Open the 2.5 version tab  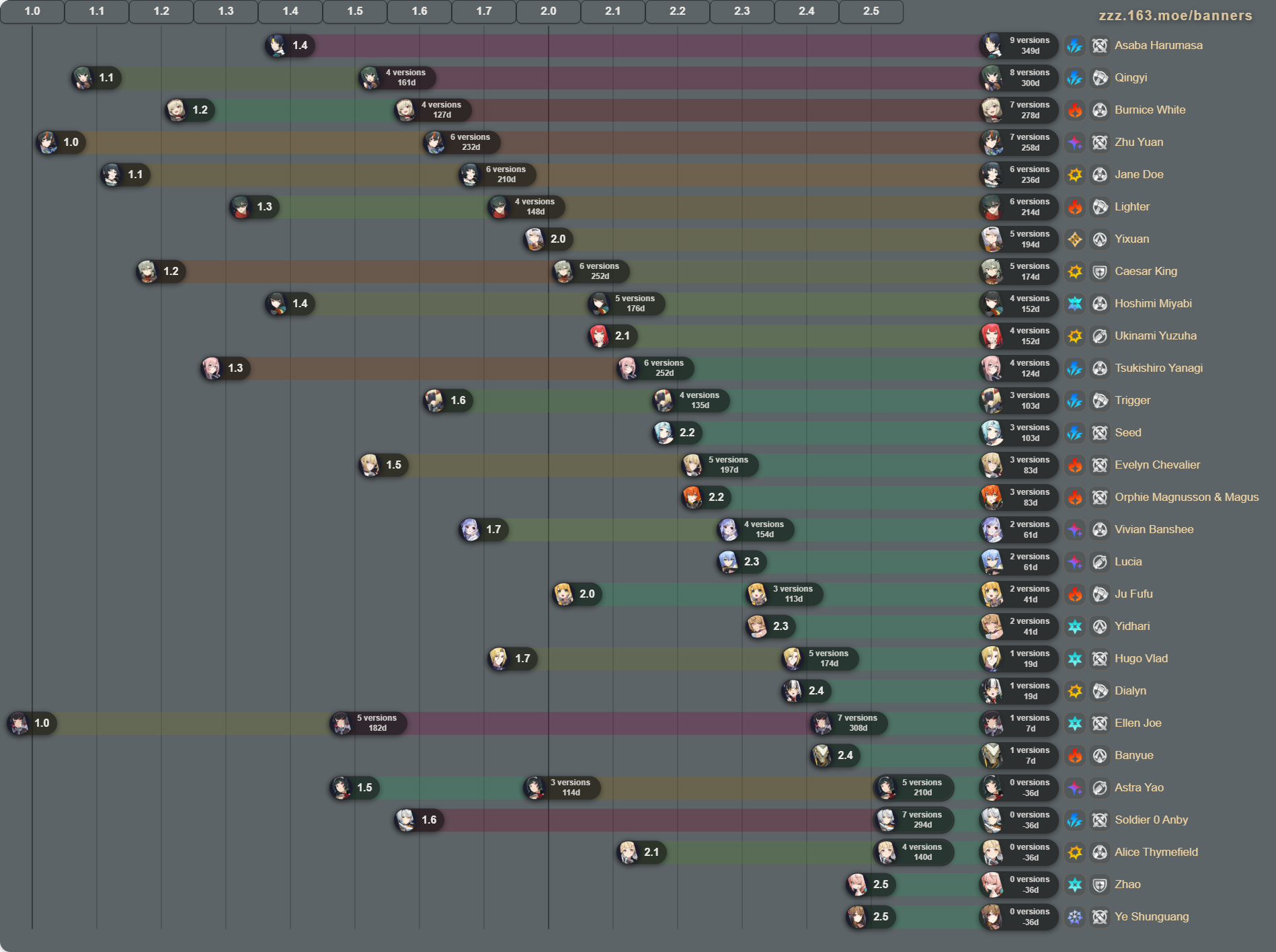coord(871,11)
